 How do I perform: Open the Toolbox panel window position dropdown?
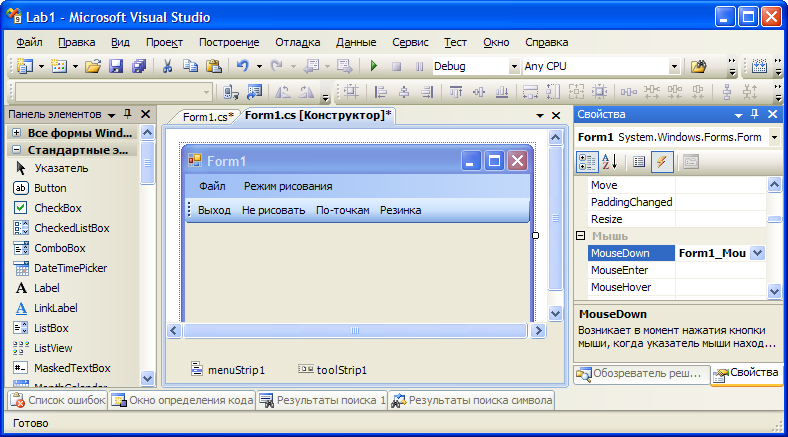tap(112, 115)
